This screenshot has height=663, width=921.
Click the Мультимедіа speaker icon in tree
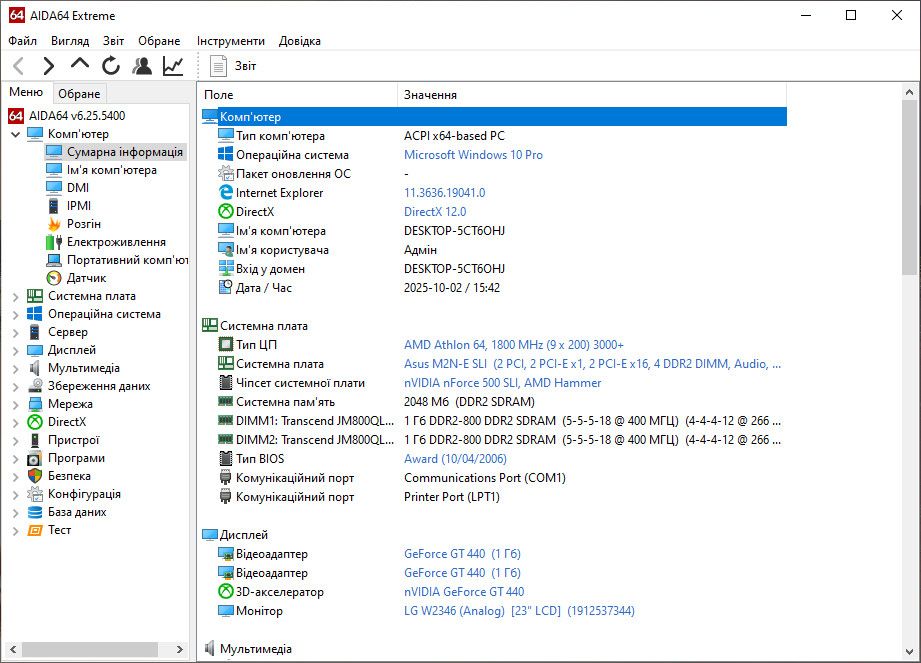35,368
